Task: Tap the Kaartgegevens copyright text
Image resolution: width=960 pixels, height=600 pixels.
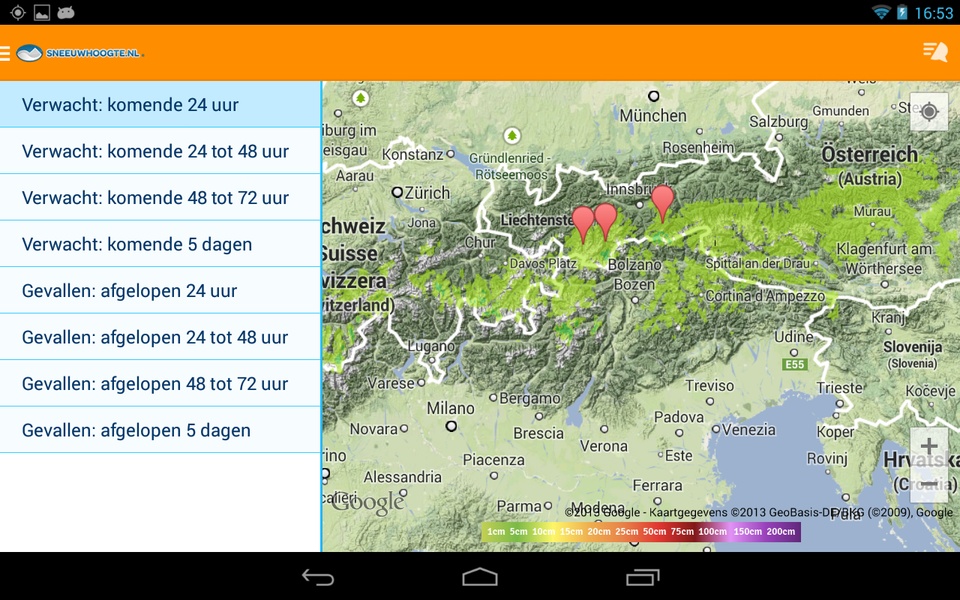Action: click(x=759, y=512)
